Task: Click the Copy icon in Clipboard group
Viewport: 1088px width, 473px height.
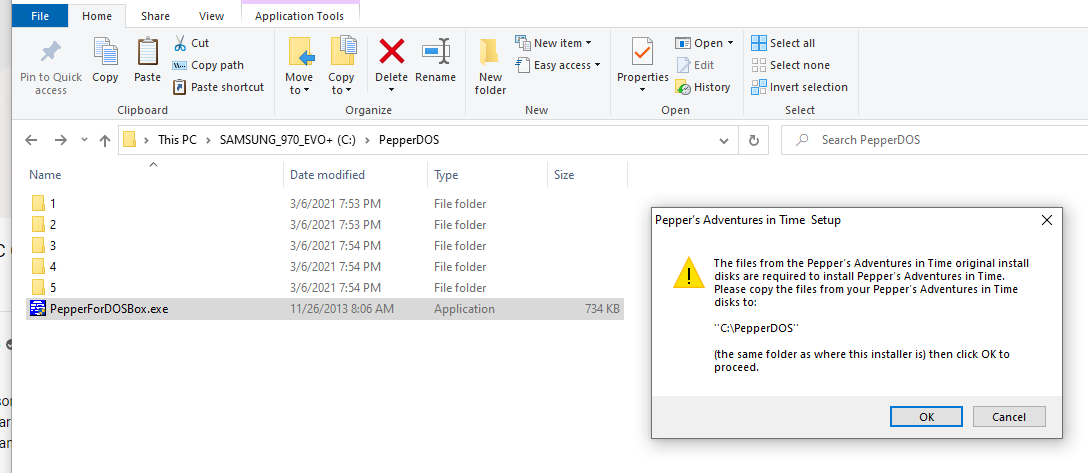Action: tap(105, 52)
